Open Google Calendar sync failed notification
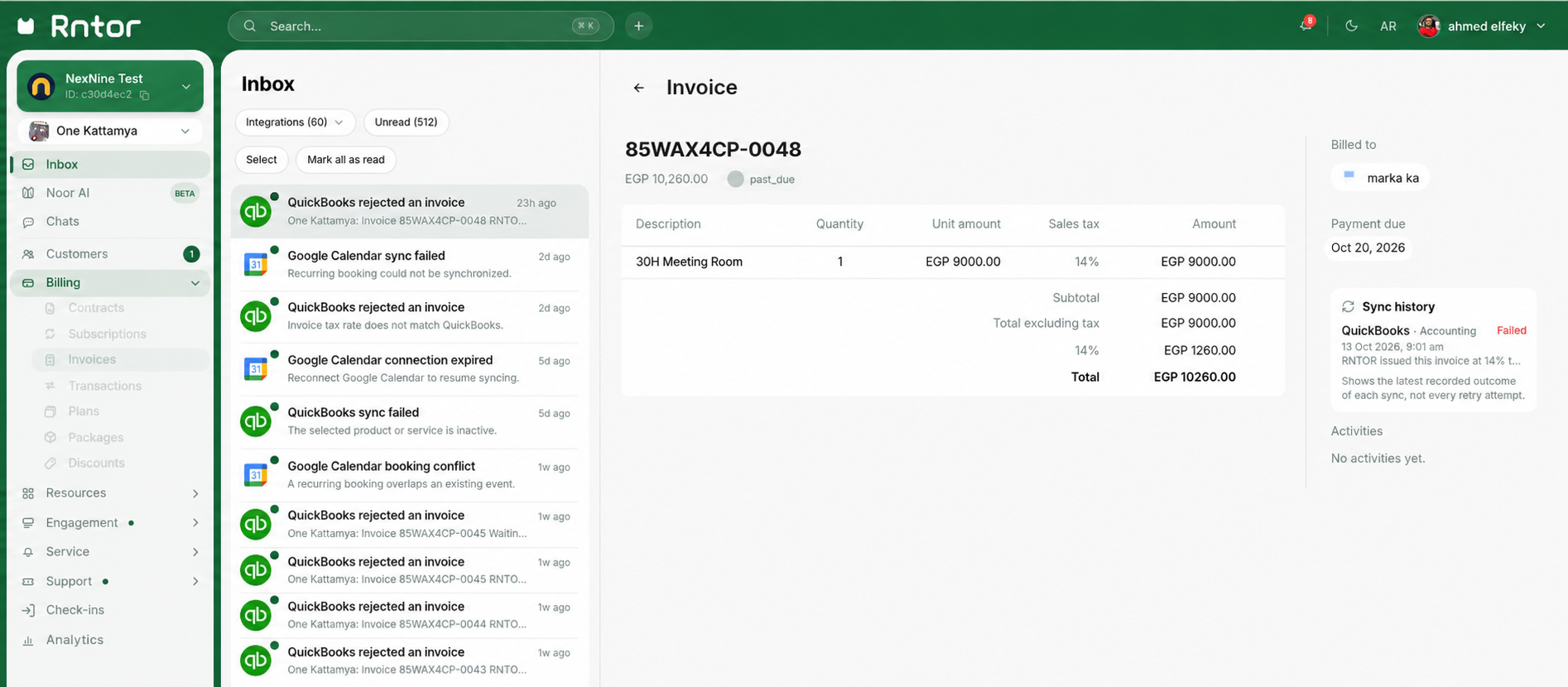Viewport: 1568px width, 687px height. pos(410,264)
